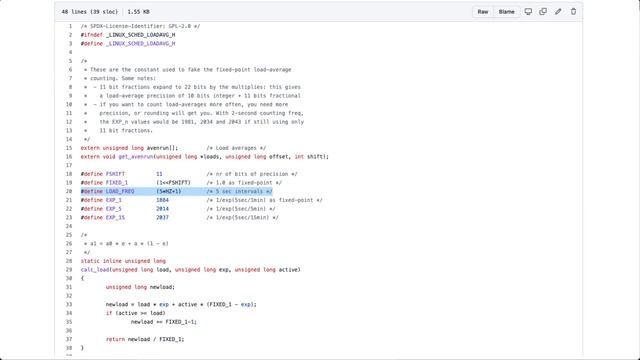Click the value 2037 on line 23
This screenshot has height=360, width=640.
pyautogui.click(x=162, y=218)
